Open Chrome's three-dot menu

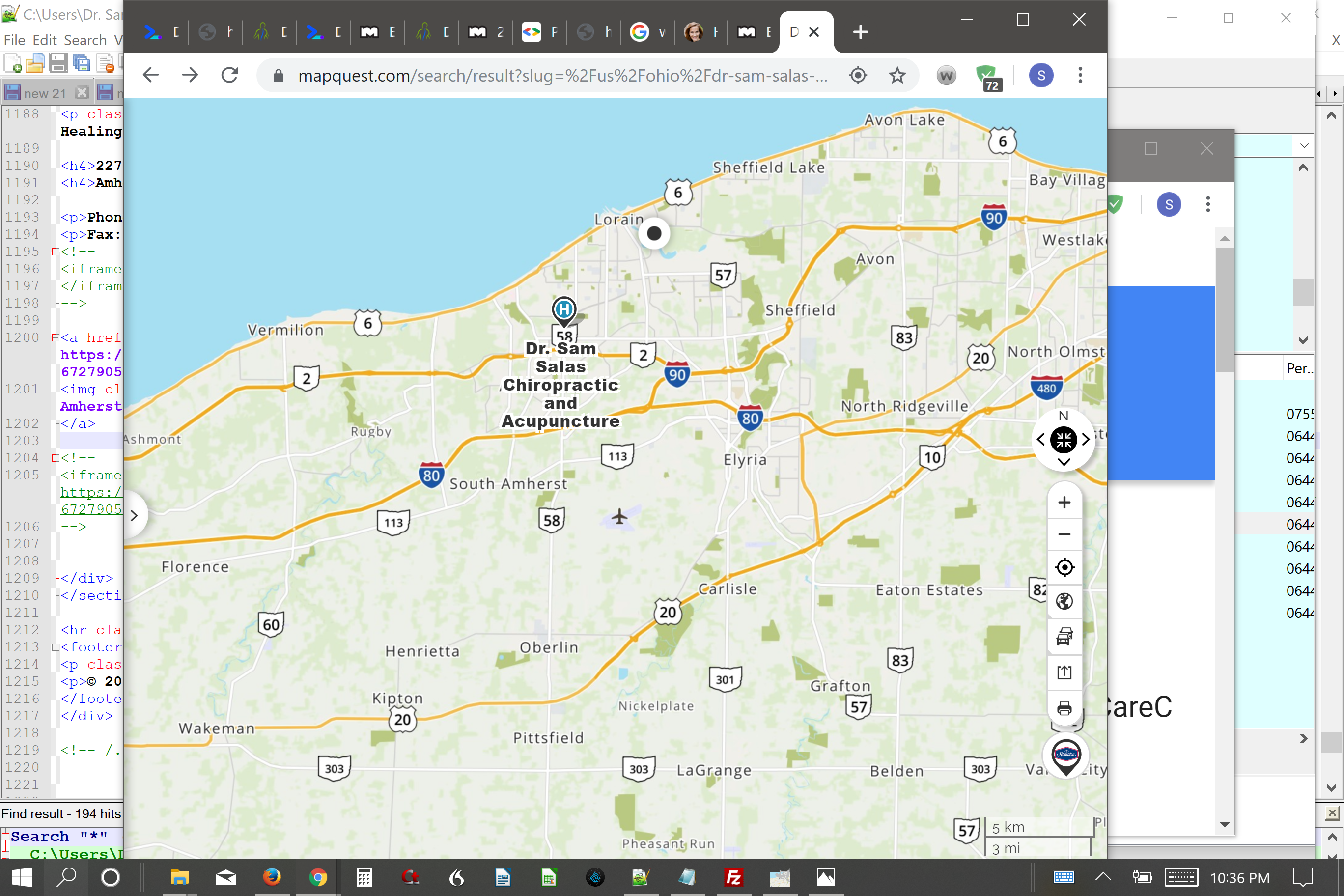pyautogui.click(x=1079, y=76)
